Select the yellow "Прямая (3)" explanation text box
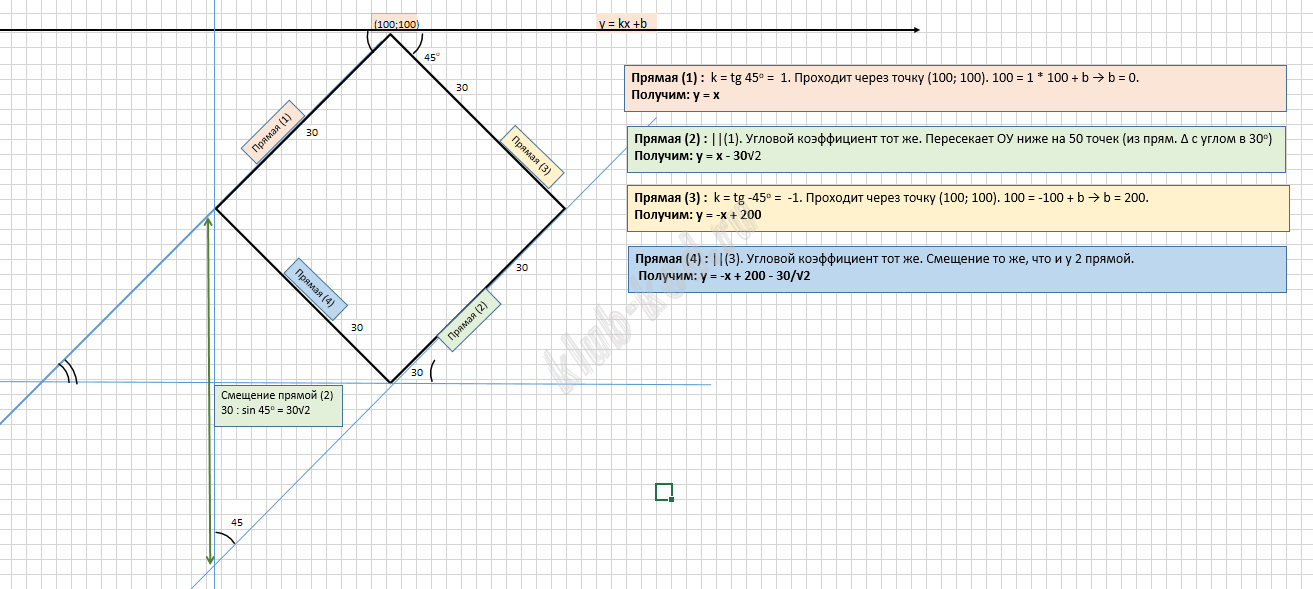Image resolution: width=1313 pixels, height=589 pixels. point(956,207)
